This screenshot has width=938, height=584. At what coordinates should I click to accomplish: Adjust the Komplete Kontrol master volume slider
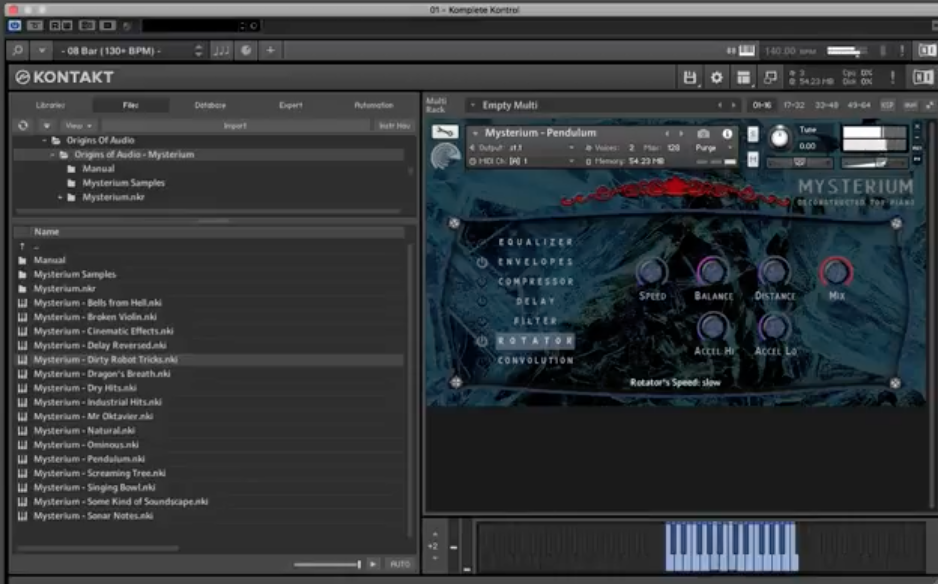pos(846,51)
